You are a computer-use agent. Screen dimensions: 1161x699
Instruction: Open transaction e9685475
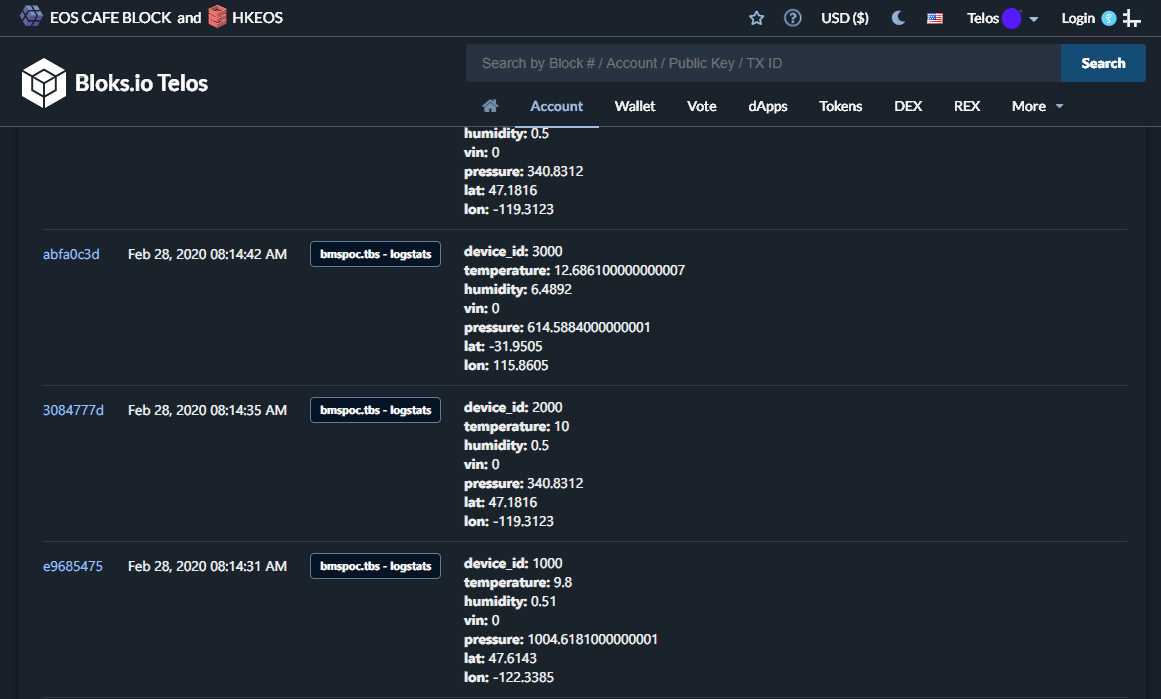pos(73,566)
